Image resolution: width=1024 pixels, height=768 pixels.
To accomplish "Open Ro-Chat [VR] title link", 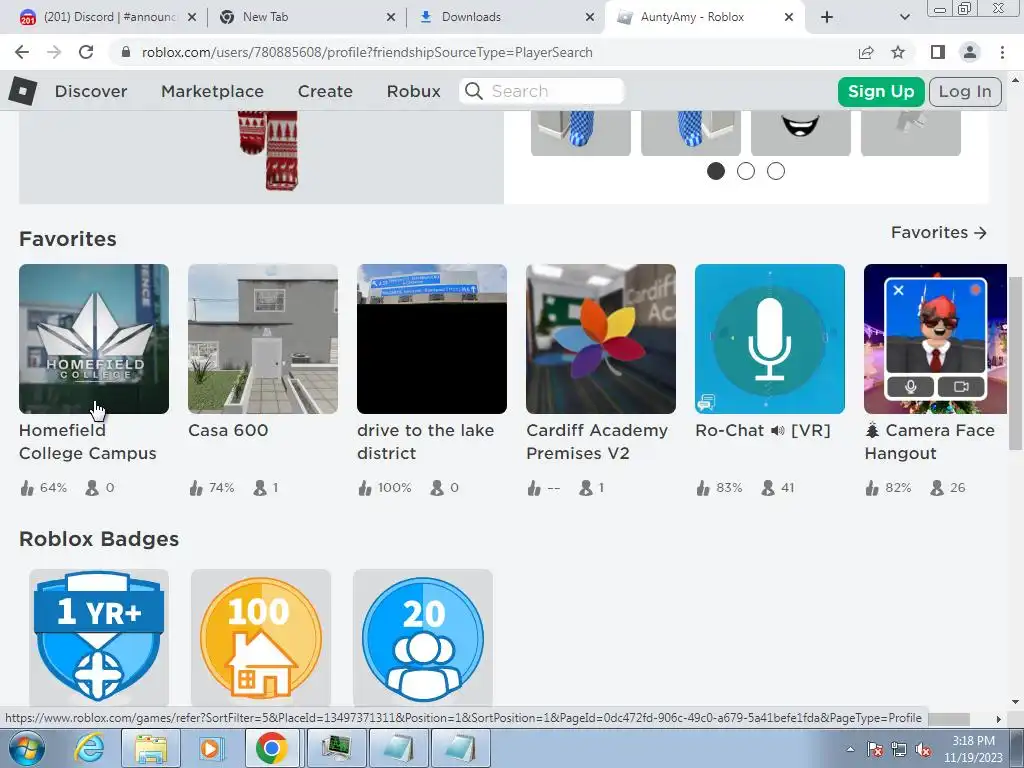I will [762, 430].
